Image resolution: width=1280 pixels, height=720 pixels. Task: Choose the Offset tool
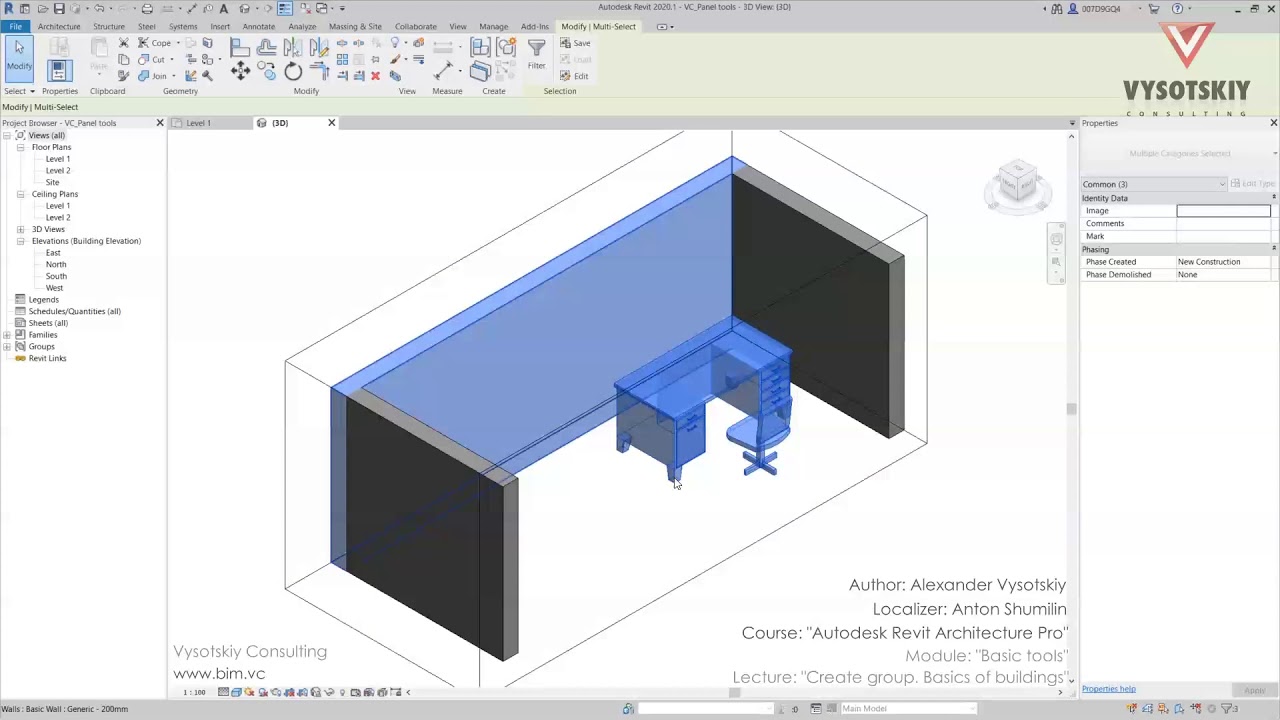pyautogui.click(x=266, y=47)
